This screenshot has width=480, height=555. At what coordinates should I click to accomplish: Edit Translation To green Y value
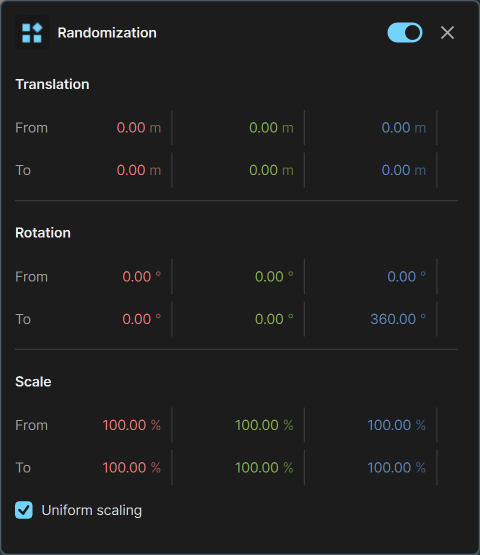tap(271, 170)
